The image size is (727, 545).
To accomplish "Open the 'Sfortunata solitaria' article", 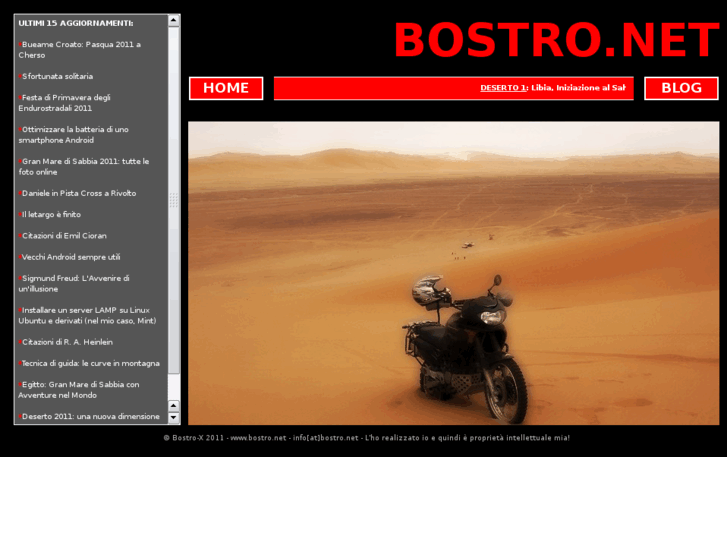I will click(57, 76).
